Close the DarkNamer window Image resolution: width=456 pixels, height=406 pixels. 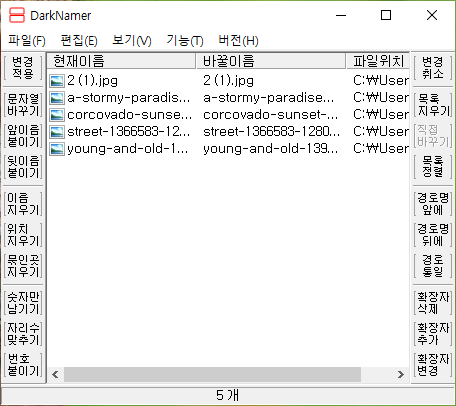pos(432,15)
